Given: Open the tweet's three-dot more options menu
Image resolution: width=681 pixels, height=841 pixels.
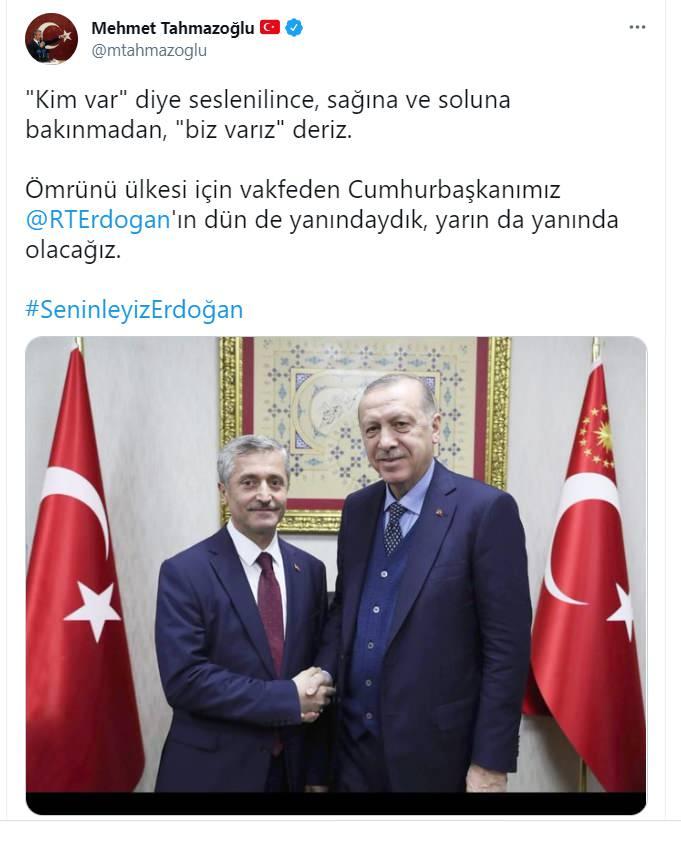Looking at the screenshot, I should (637, 27).
